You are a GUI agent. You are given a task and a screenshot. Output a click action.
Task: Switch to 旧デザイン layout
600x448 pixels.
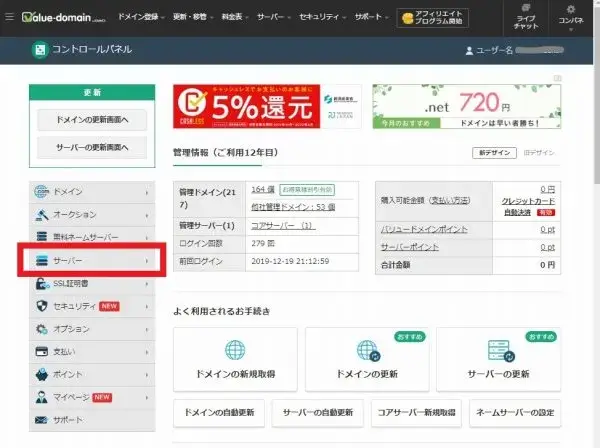(x=539, y=153)
